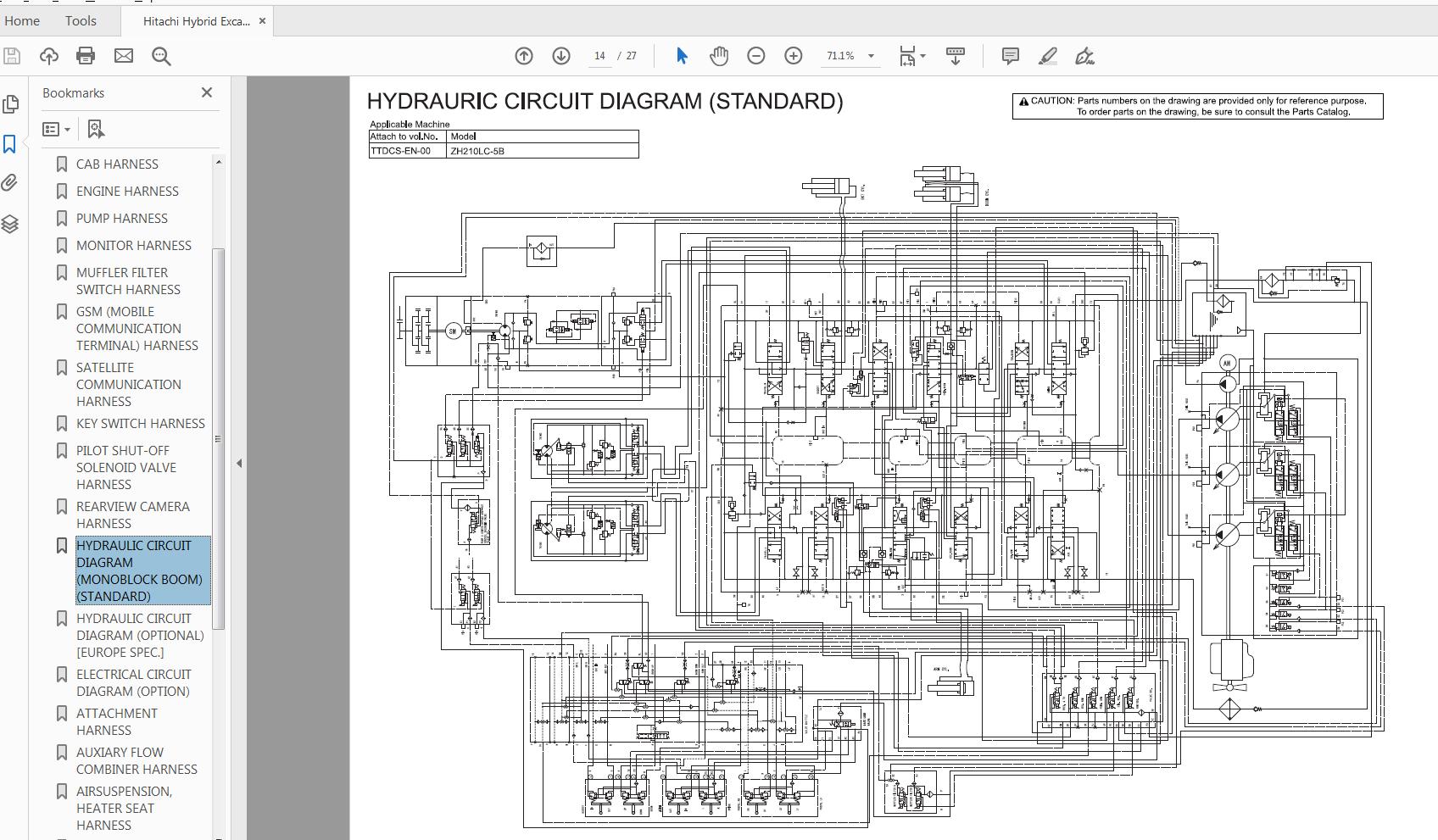Open the attachments paperclip panel

click(11, 183)
